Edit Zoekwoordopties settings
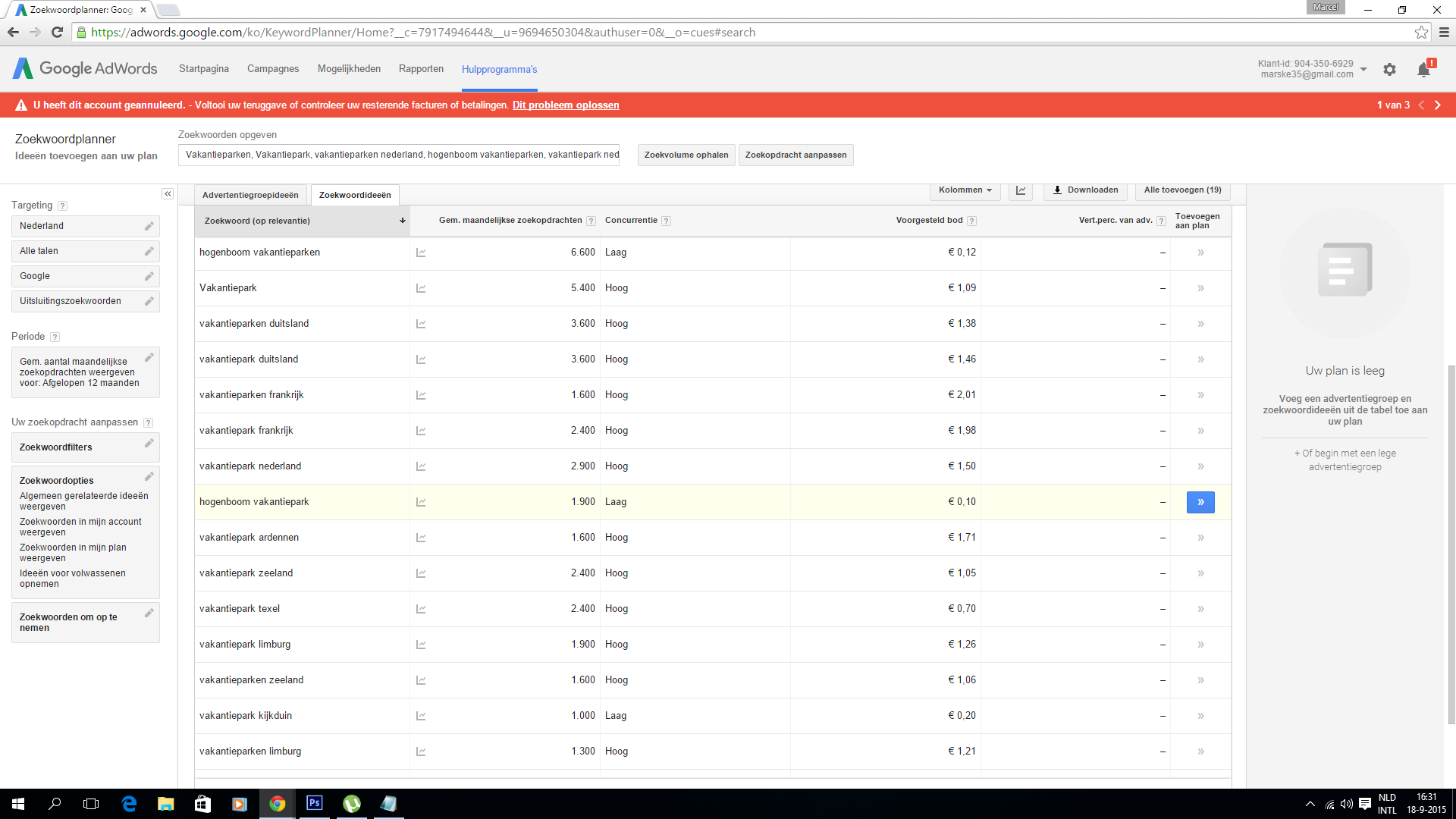The width and height of the screenshot is (1456, 819). pyautogui.click(x=149, y=476)
